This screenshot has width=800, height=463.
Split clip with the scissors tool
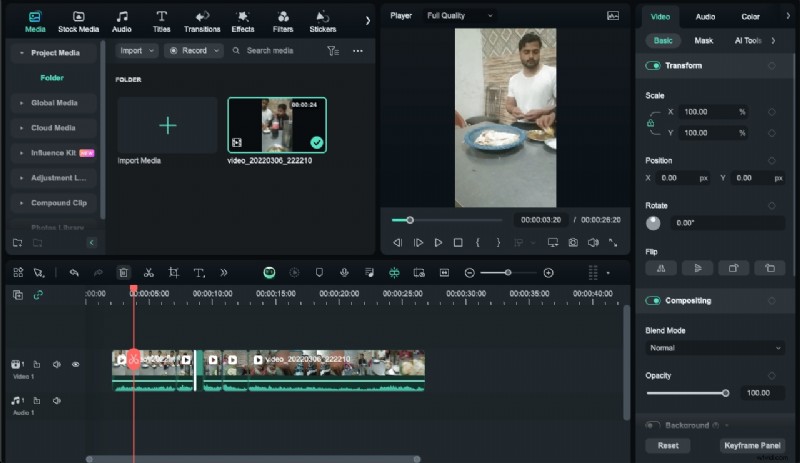pyautogui.click(x=148, y=273)
